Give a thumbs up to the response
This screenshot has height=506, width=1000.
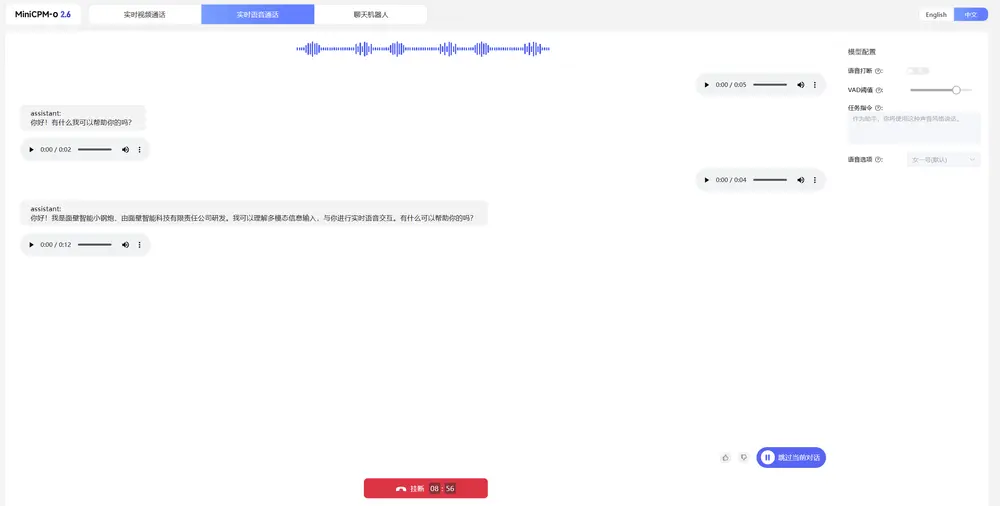(725, 458)
